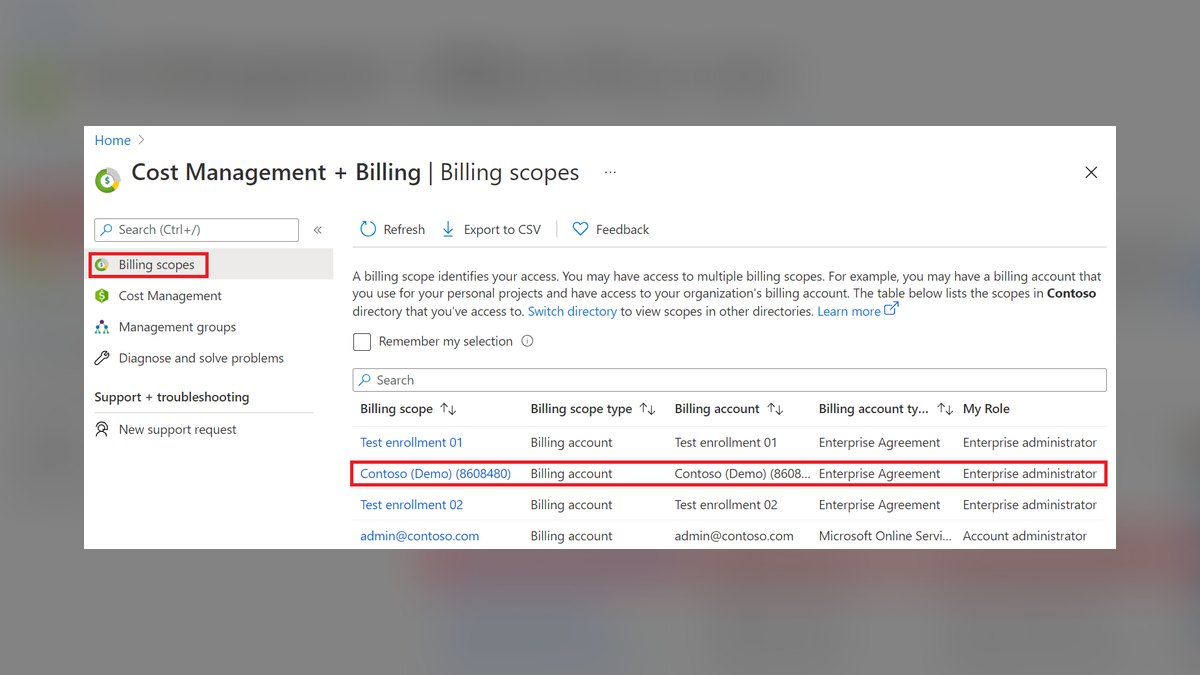Open the admin@contoso.com billing scope
The image size is (1200, 675).
tap(419, 536)
